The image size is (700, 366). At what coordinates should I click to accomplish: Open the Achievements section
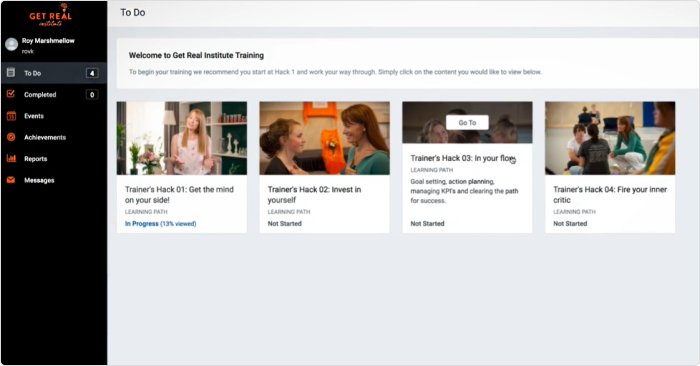(54, 137)
